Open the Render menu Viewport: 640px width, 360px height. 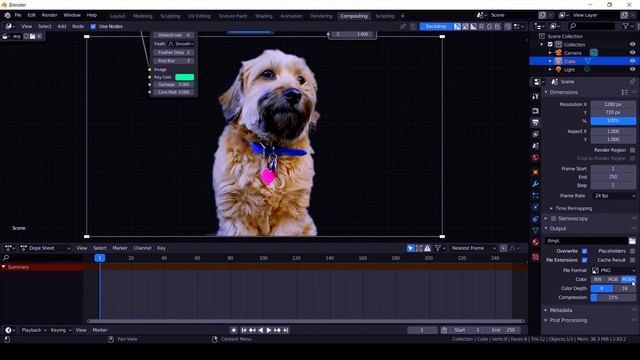point(49,15)
